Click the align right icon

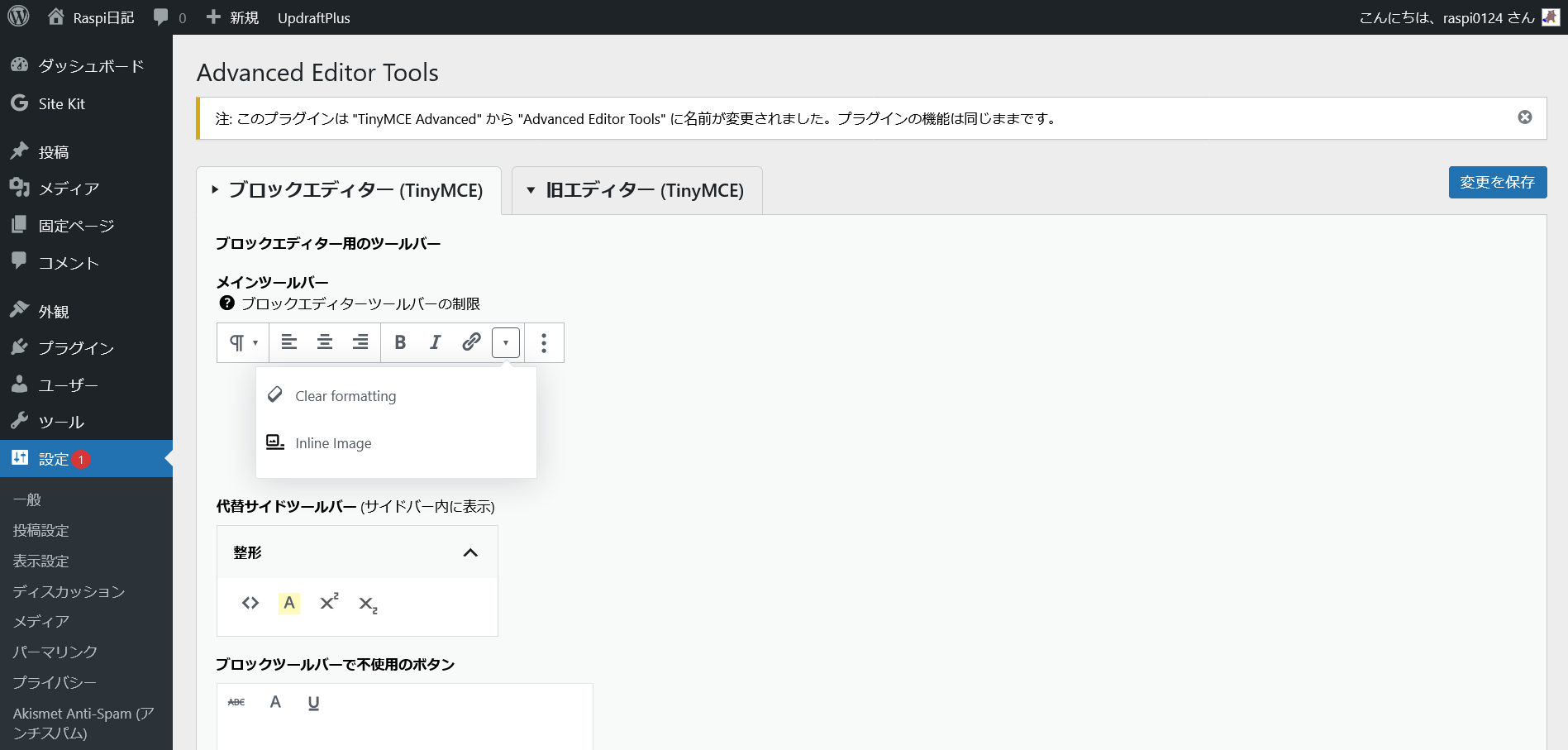pyautogui.click(x=360, y=342)
